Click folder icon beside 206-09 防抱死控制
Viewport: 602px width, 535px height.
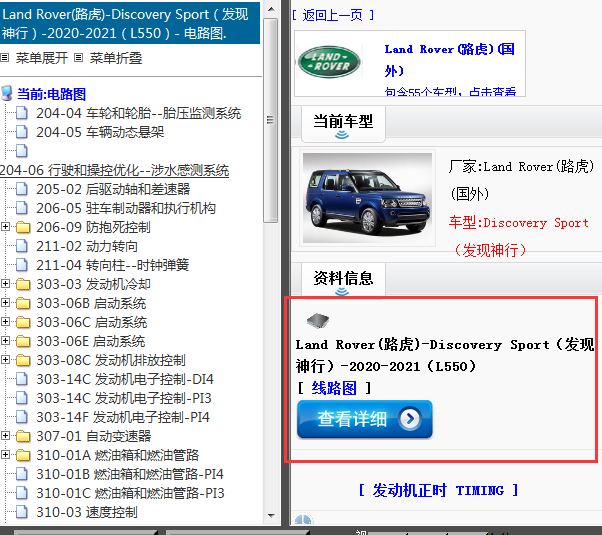(x=23, y=227)
